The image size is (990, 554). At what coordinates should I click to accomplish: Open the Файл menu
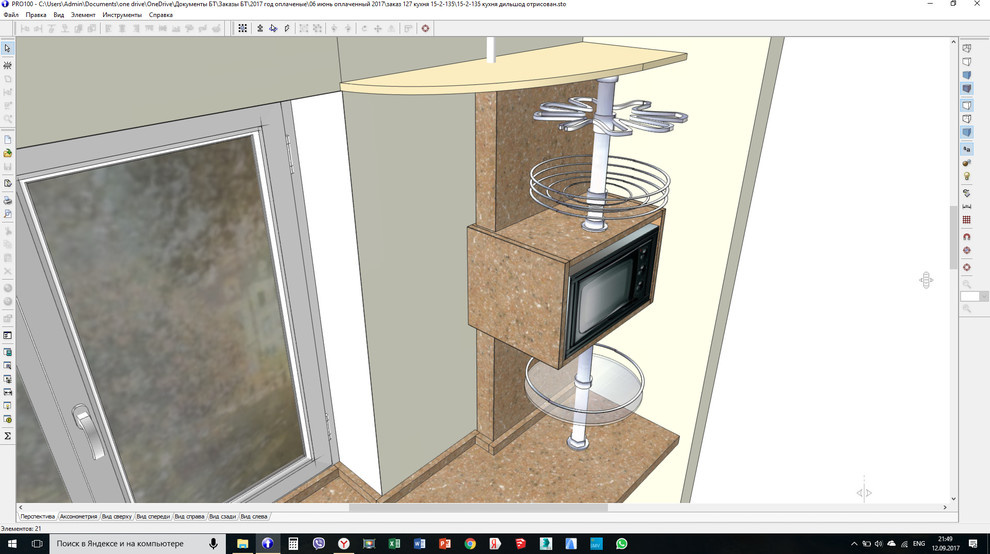[x=11, y=15]
